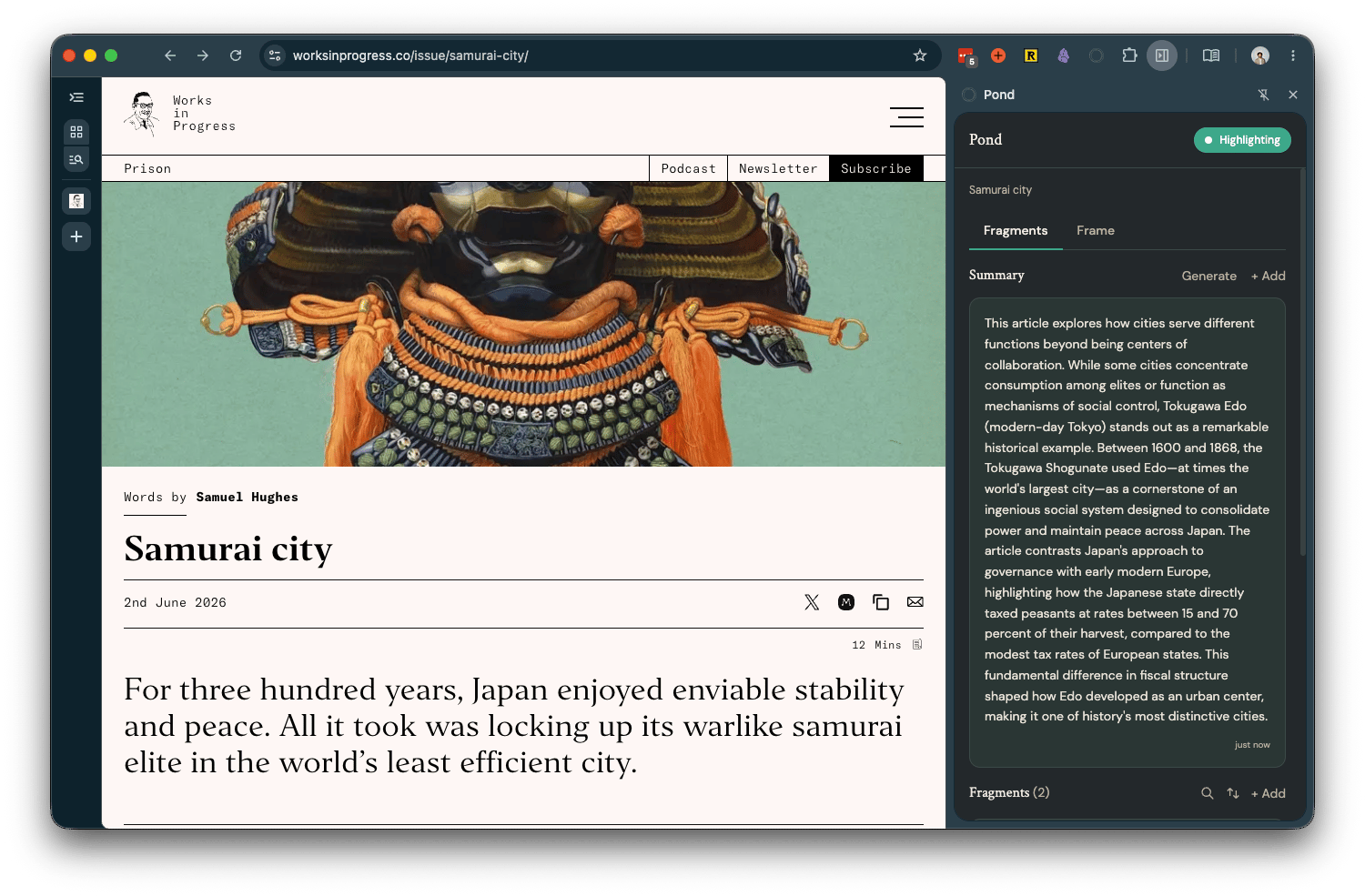Add a summary with + Add
The width and height of the screenshot is (1365, 896).
(x=1269, y=276)
